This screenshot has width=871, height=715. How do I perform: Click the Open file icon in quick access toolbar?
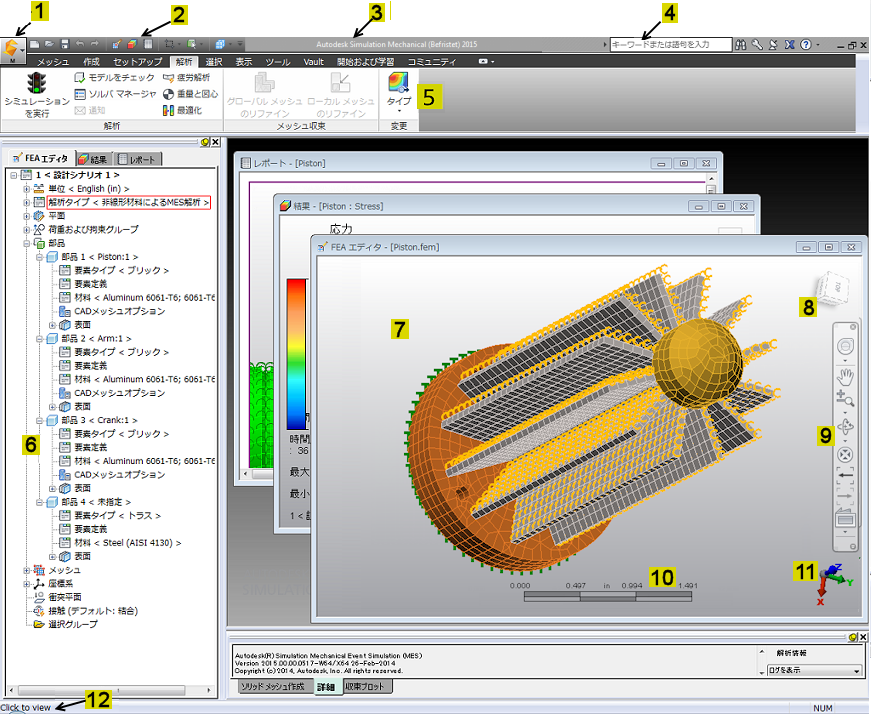coord(49,44)
